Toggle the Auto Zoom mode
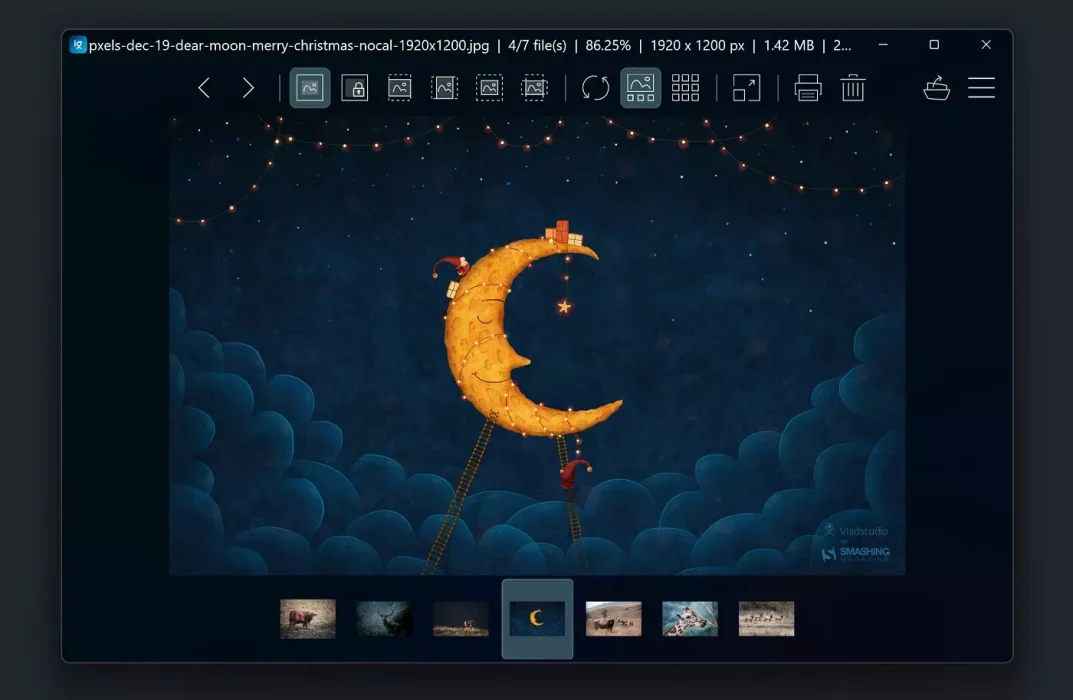The image size is (1073, 700). click(x=310, y=88)
